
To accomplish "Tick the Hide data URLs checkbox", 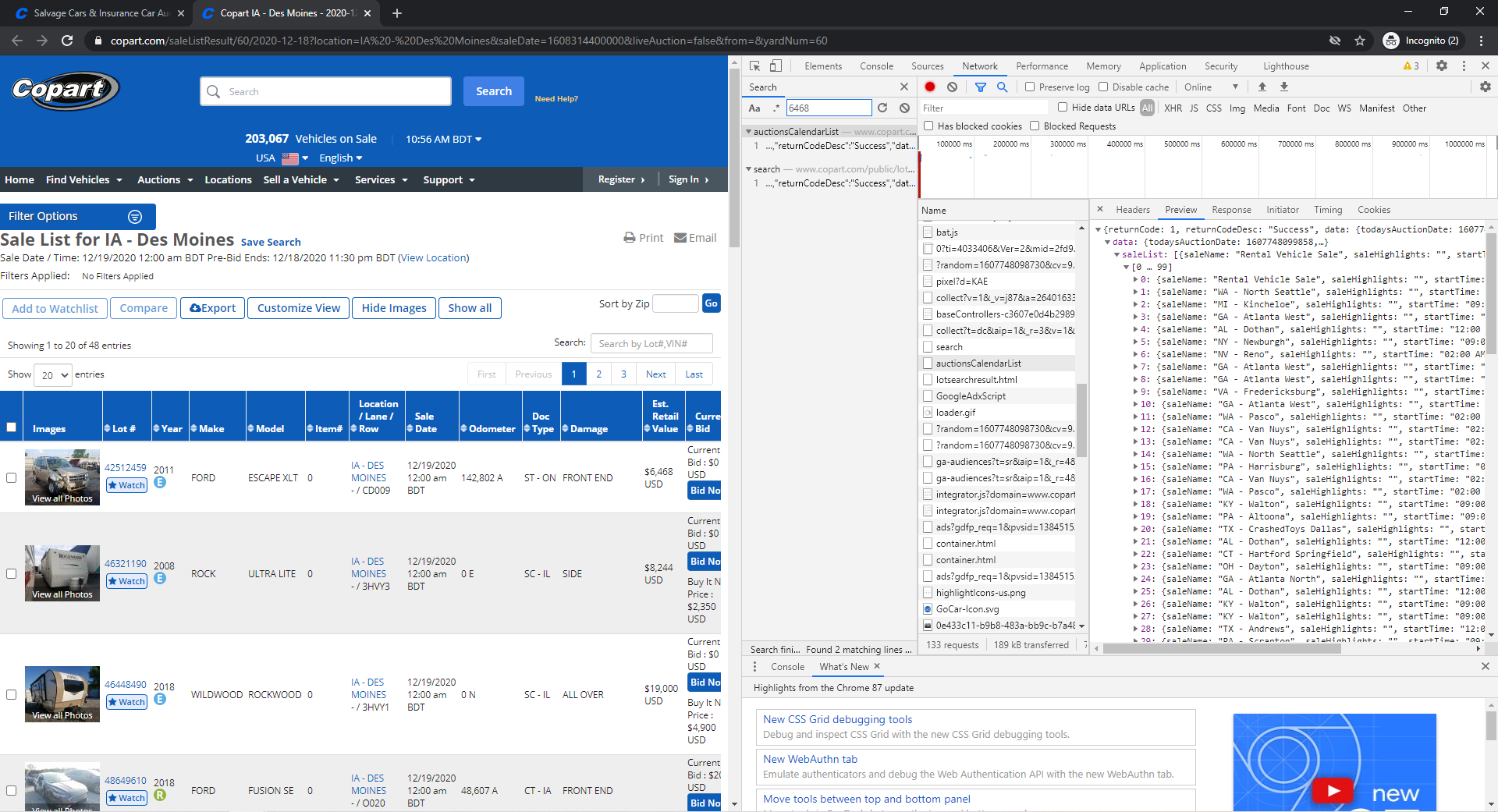I will [1063, 108].
